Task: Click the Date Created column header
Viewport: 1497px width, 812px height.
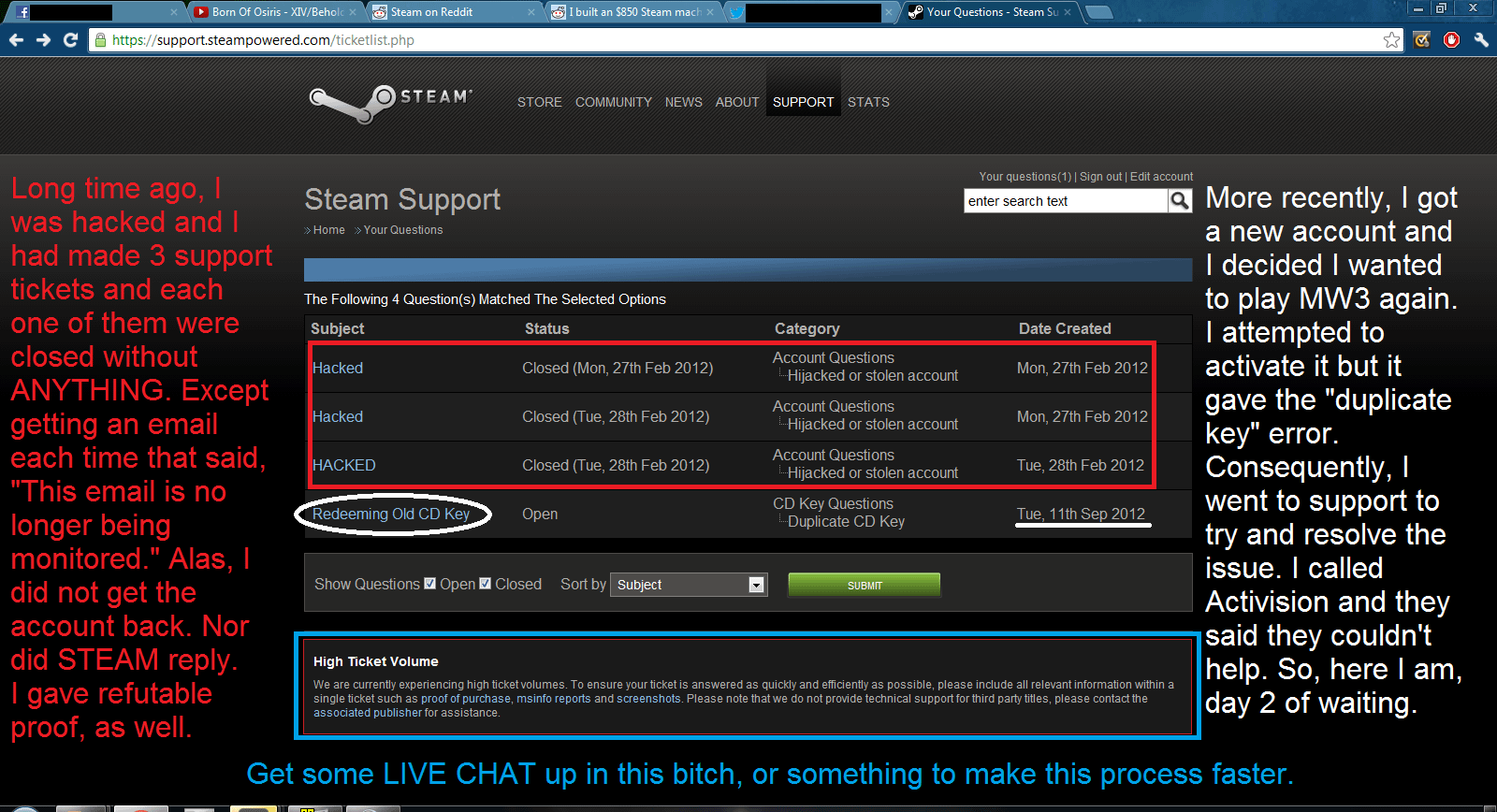Action: 1065,329
